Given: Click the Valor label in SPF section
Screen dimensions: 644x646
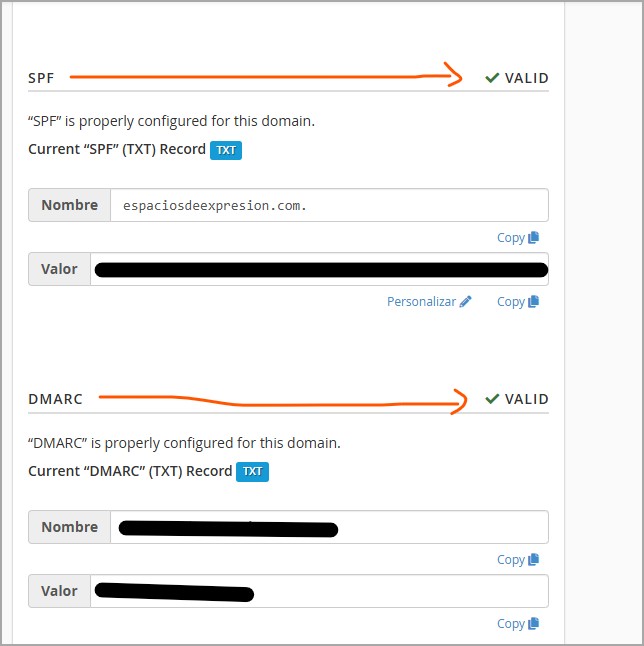Looking at the screenshot, I should pyautogui.click(x=60, y=269).
